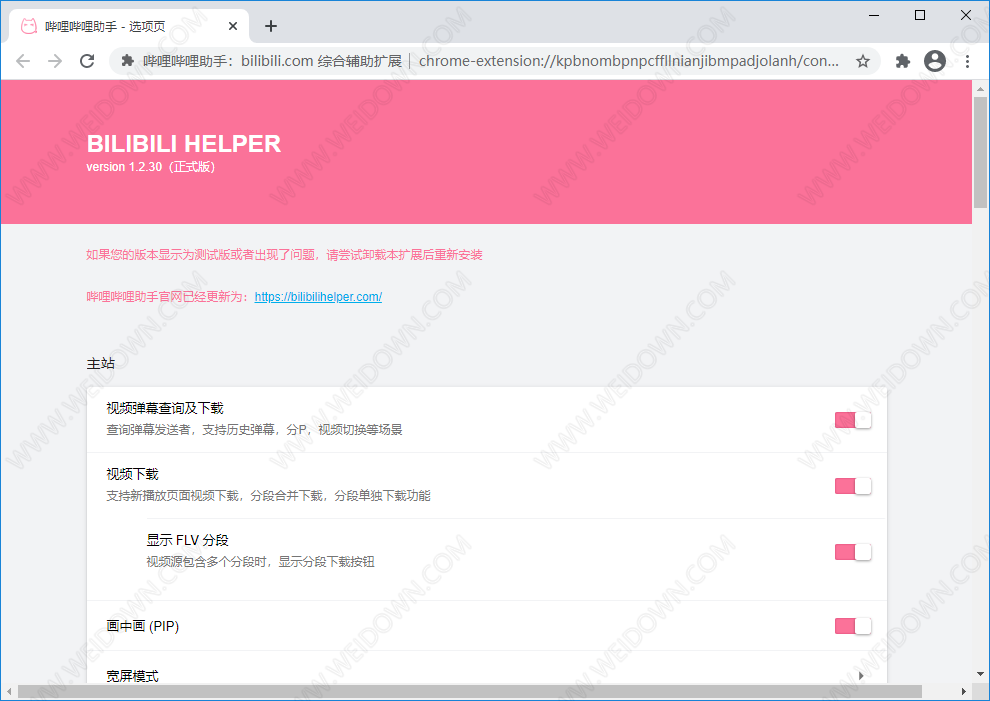
Task: Click the horizontal scrollbar left arrow
Action: (9, 692)
